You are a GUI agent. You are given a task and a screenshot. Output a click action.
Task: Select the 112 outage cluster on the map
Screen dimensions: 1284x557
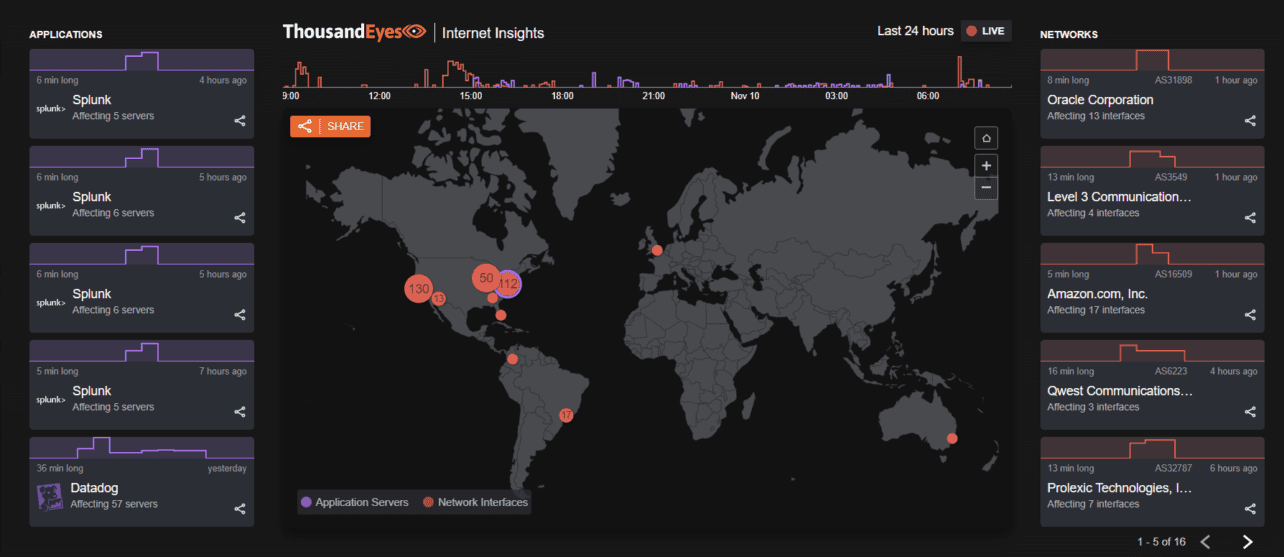(508, 284)
